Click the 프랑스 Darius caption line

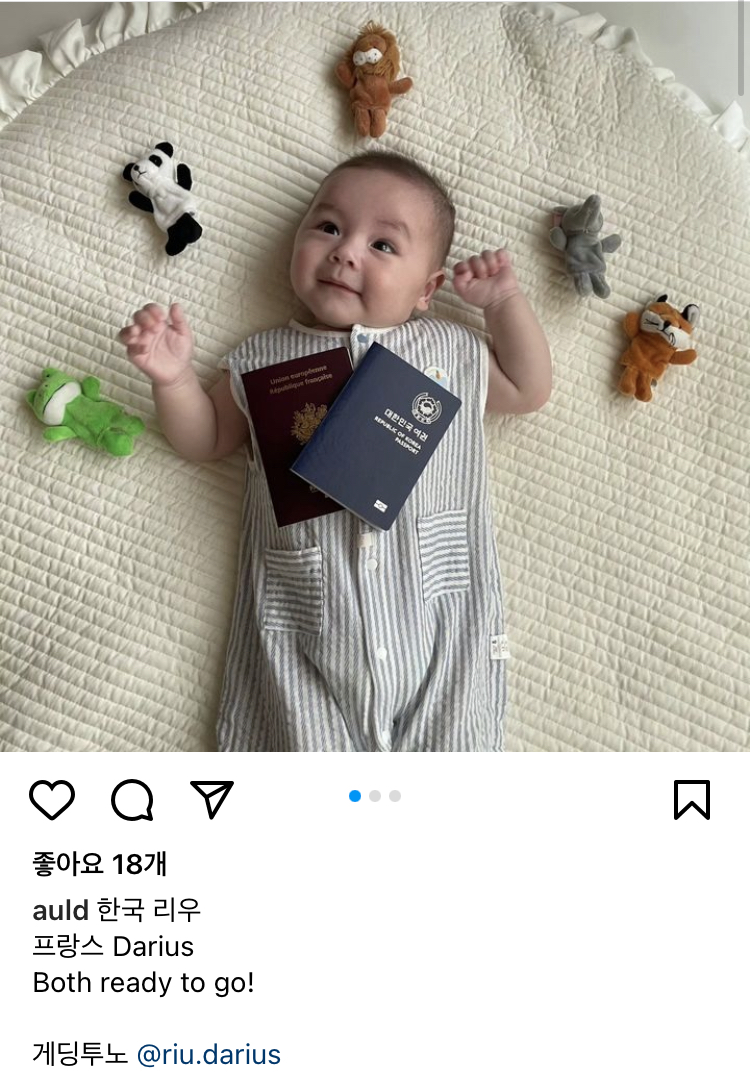[x=113, y=946]
